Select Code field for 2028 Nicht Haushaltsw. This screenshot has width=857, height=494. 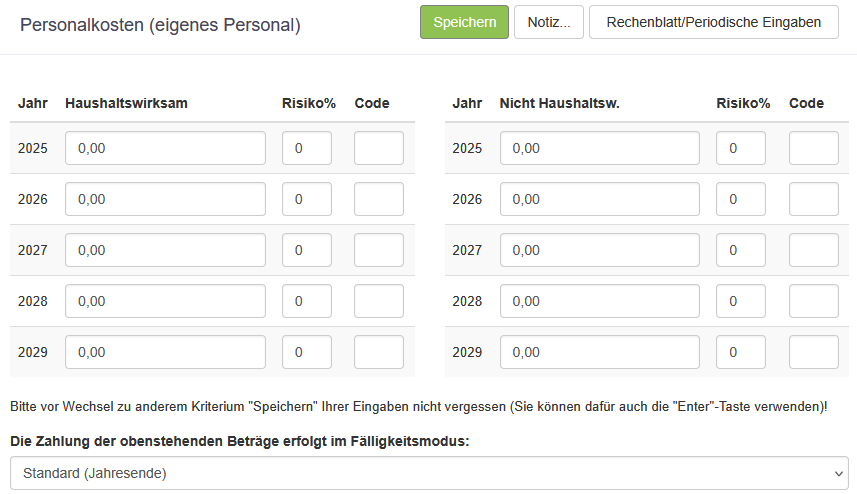coord(813,301)
